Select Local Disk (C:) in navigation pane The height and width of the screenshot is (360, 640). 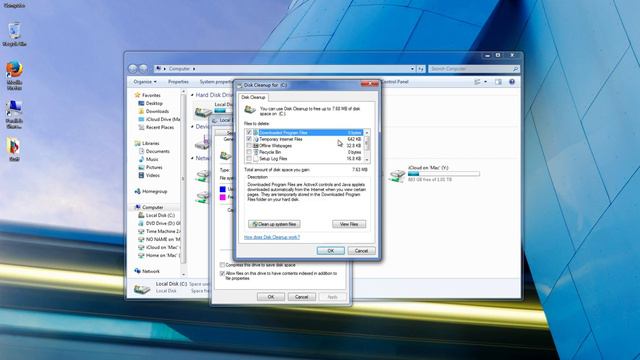[160, 215]
